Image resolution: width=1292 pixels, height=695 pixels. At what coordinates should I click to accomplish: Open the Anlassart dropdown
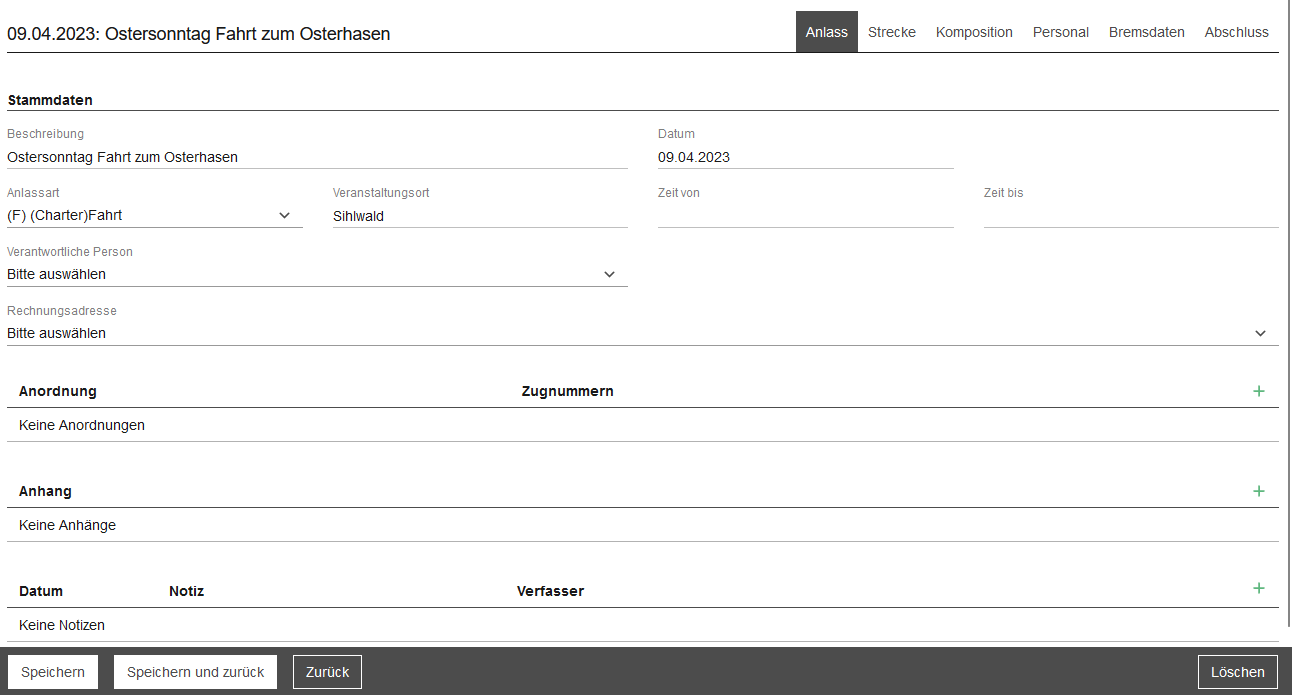click(154, 215)
